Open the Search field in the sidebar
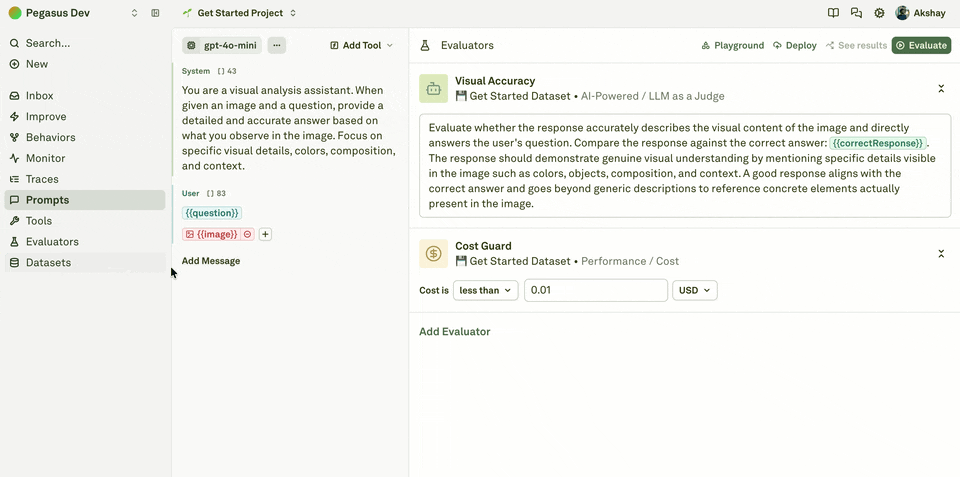Image resolution: width=960 pixels, height=477 pixels. click(84, 43)
